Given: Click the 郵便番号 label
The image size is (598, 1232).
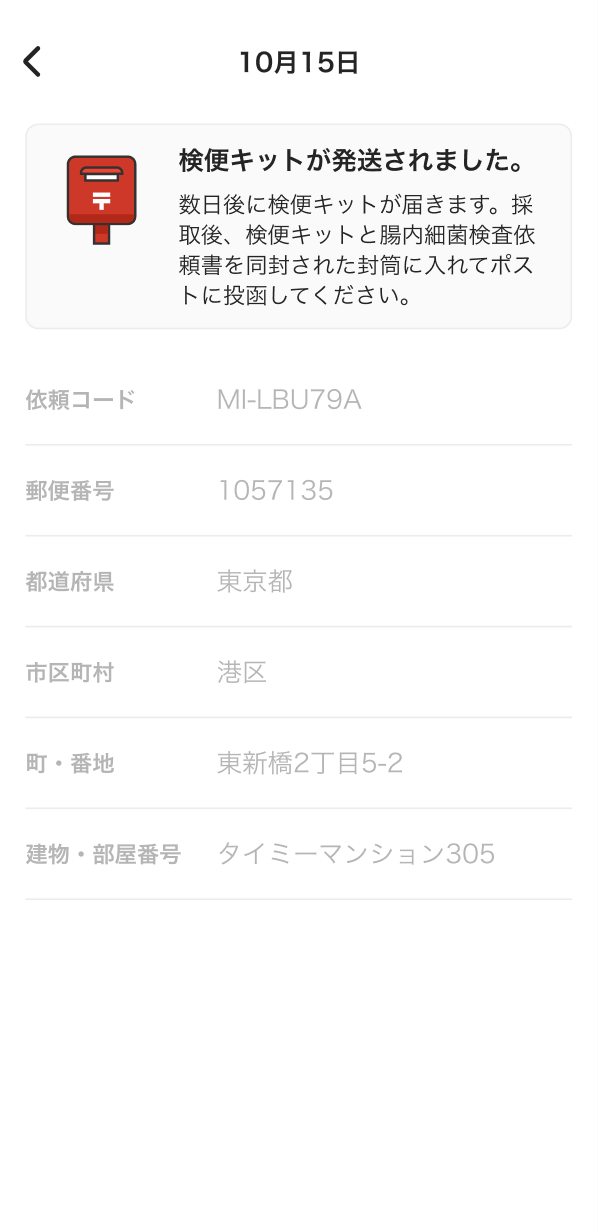Looking at the screenshot, I should pyautogui.click(x=70, y=491).
